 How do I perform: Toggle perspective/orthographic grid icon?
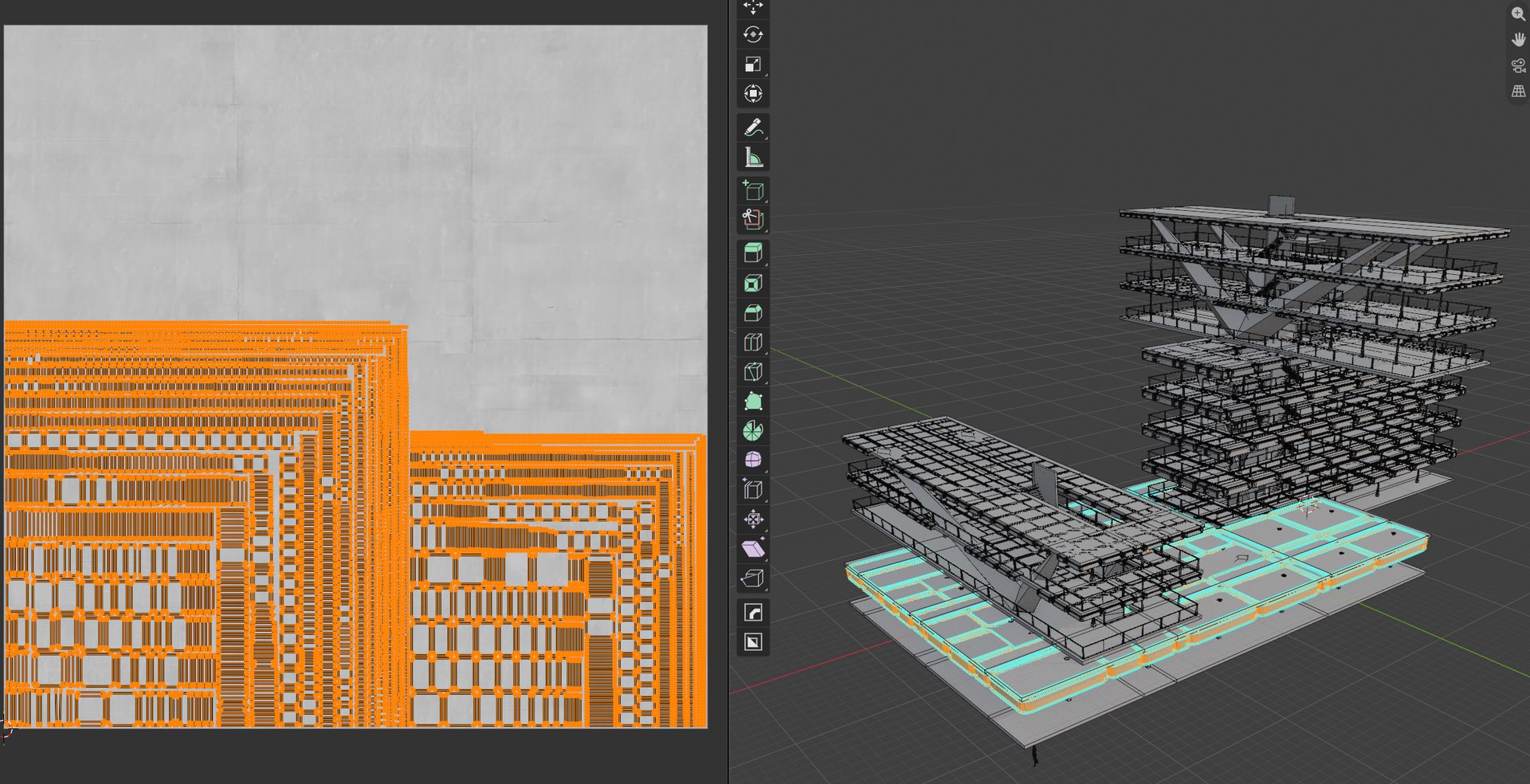click(1518, 92)
